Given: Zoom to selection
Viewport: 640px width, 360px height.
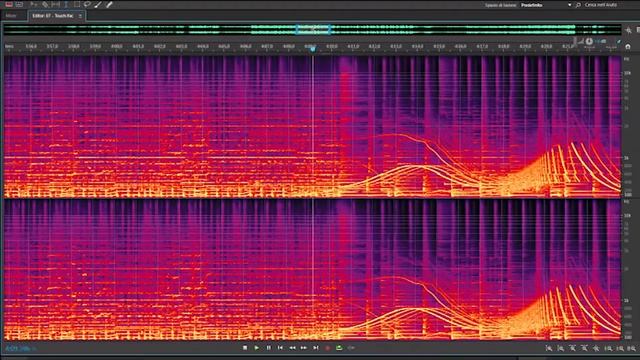Looking at the screenshot, I should (632, 348).
